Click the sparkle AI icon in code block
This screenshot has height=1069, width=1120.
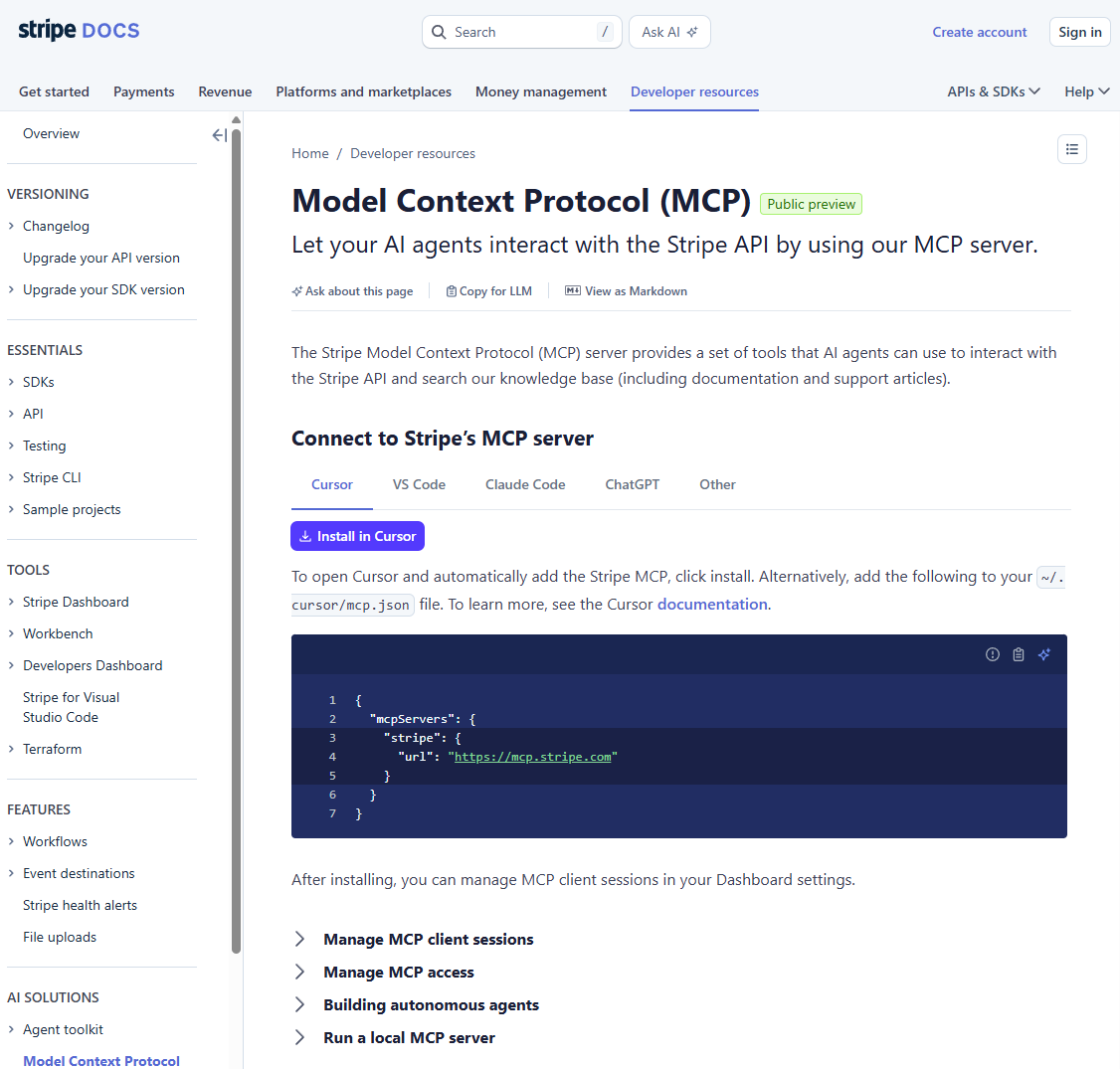(1043, 654)
